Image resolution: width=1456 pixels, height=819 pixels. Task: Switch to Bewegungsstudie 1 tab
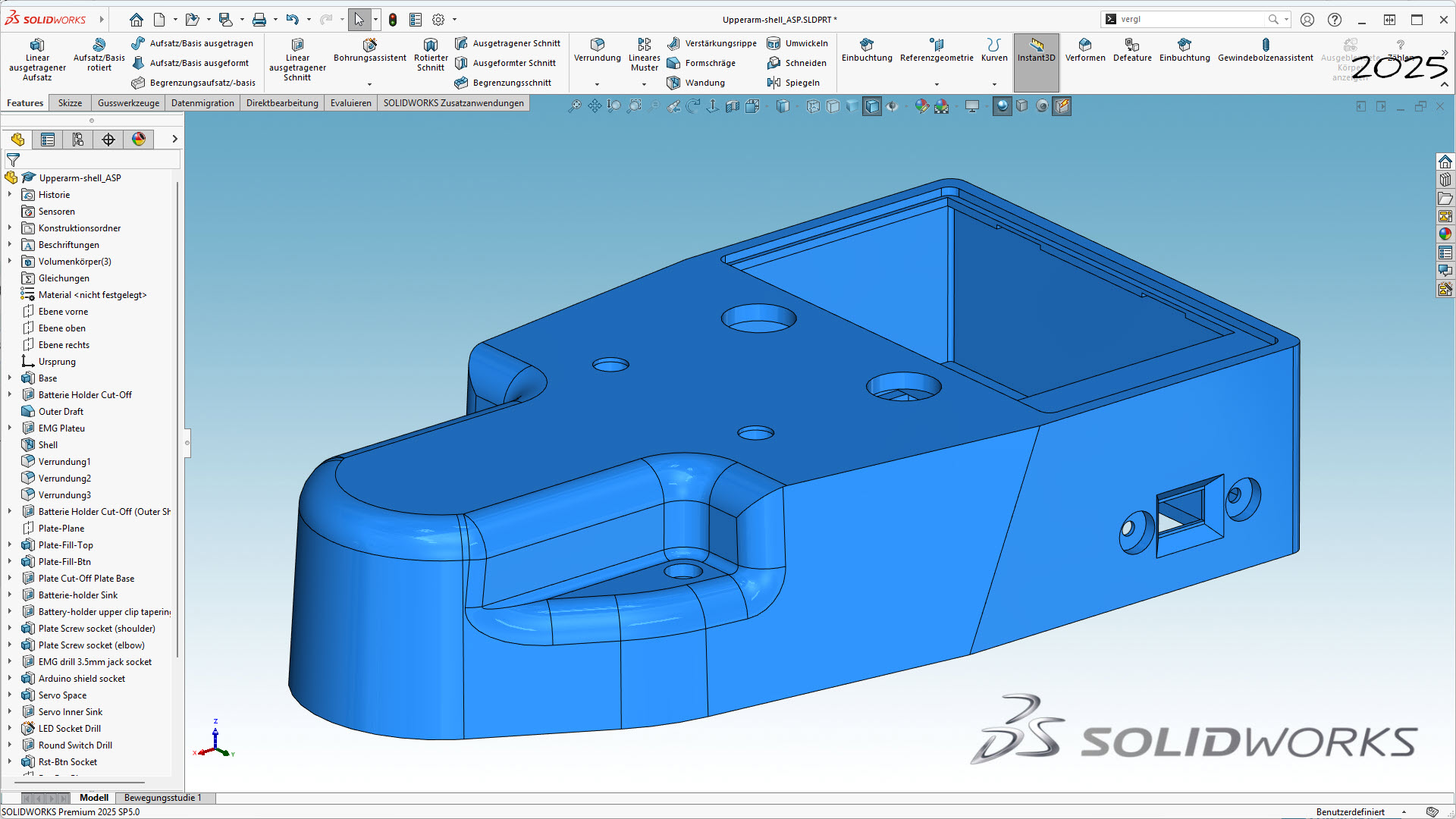pyautogui.click(x=162, y=797)
